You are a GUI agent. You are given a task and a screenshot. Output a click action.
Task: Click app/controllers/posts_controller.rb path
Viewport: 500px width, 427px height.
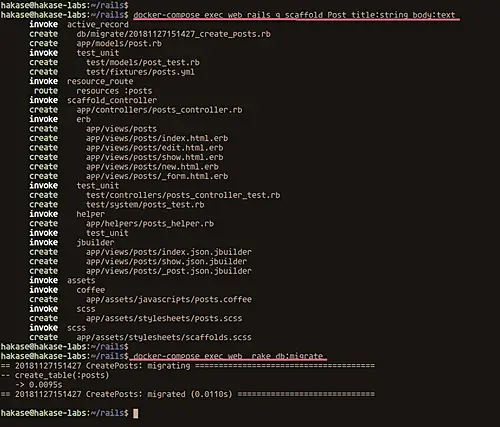159,110
